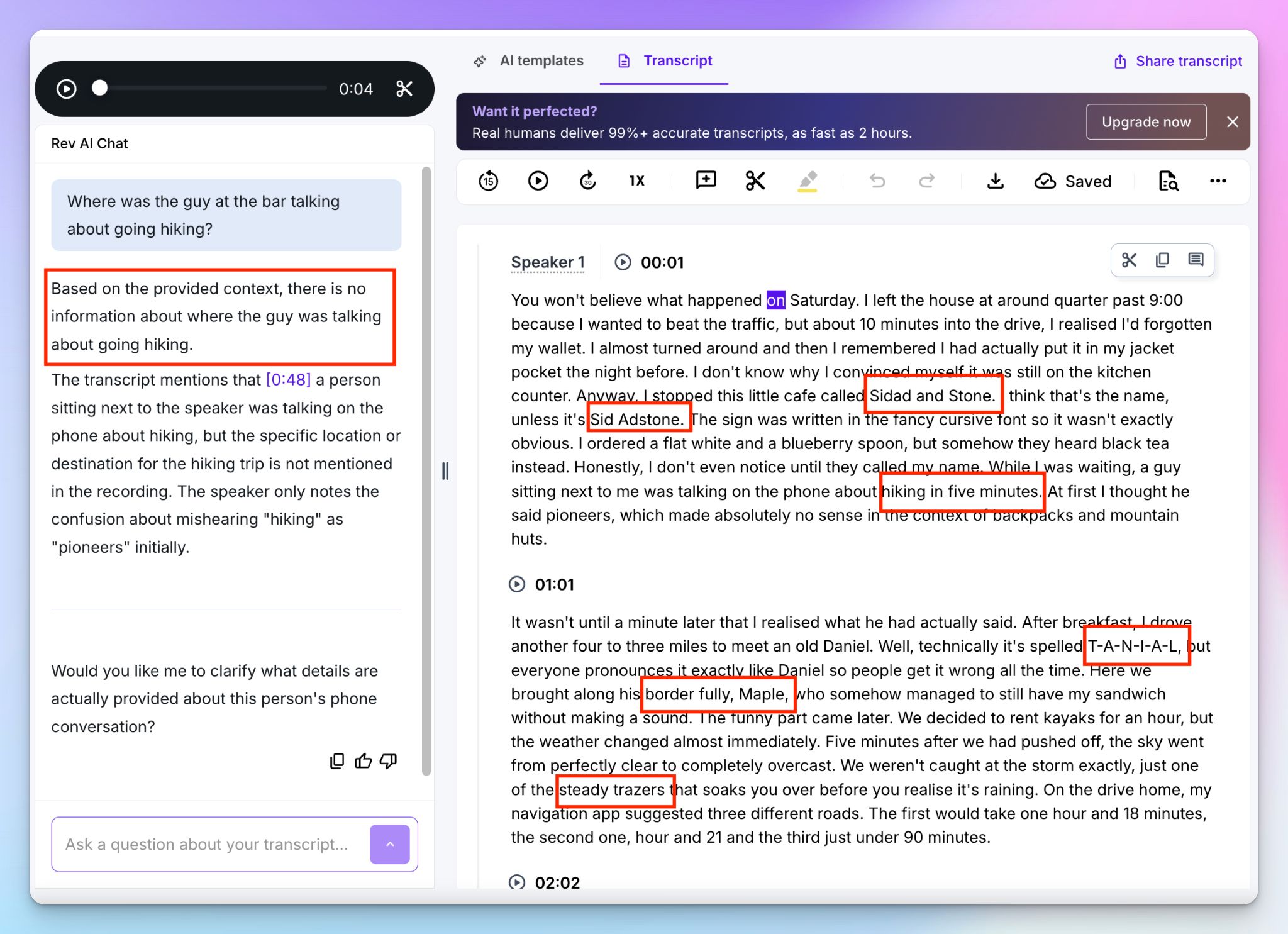Copy the AI chat response

(337, 761)
